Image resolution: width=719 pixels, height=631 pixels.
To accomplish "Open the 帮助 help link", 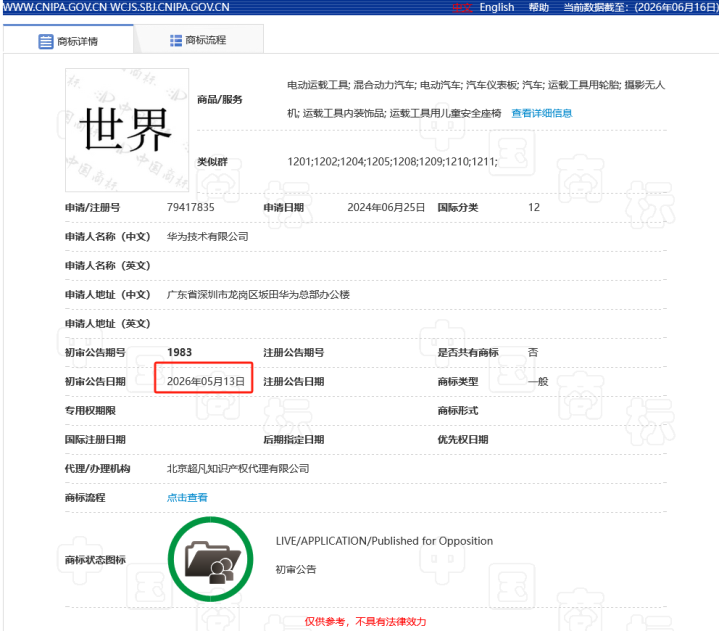I will 538,7.
